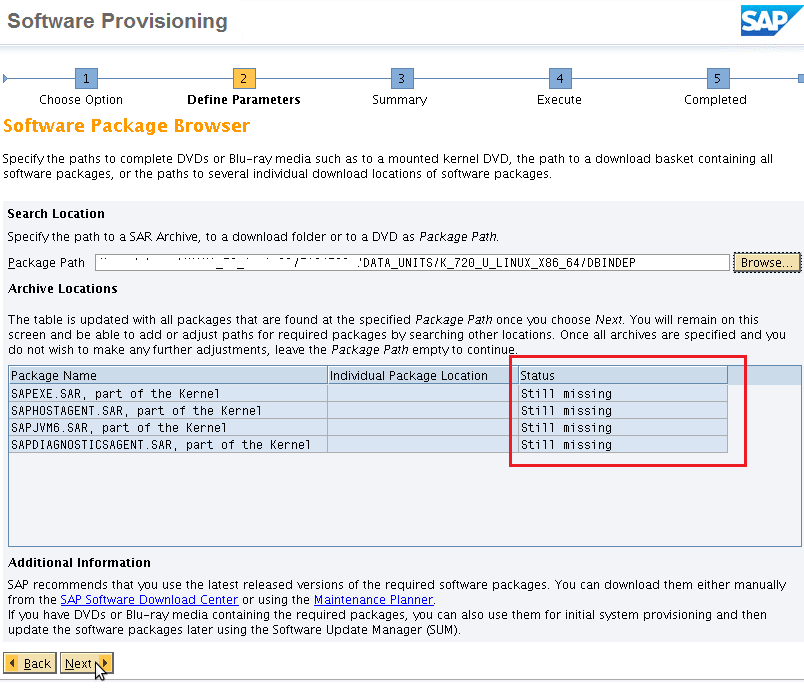Screen dimensions: 804x689
Task: Click the Software Package Browser heading
Action: (x=127, y=126)
